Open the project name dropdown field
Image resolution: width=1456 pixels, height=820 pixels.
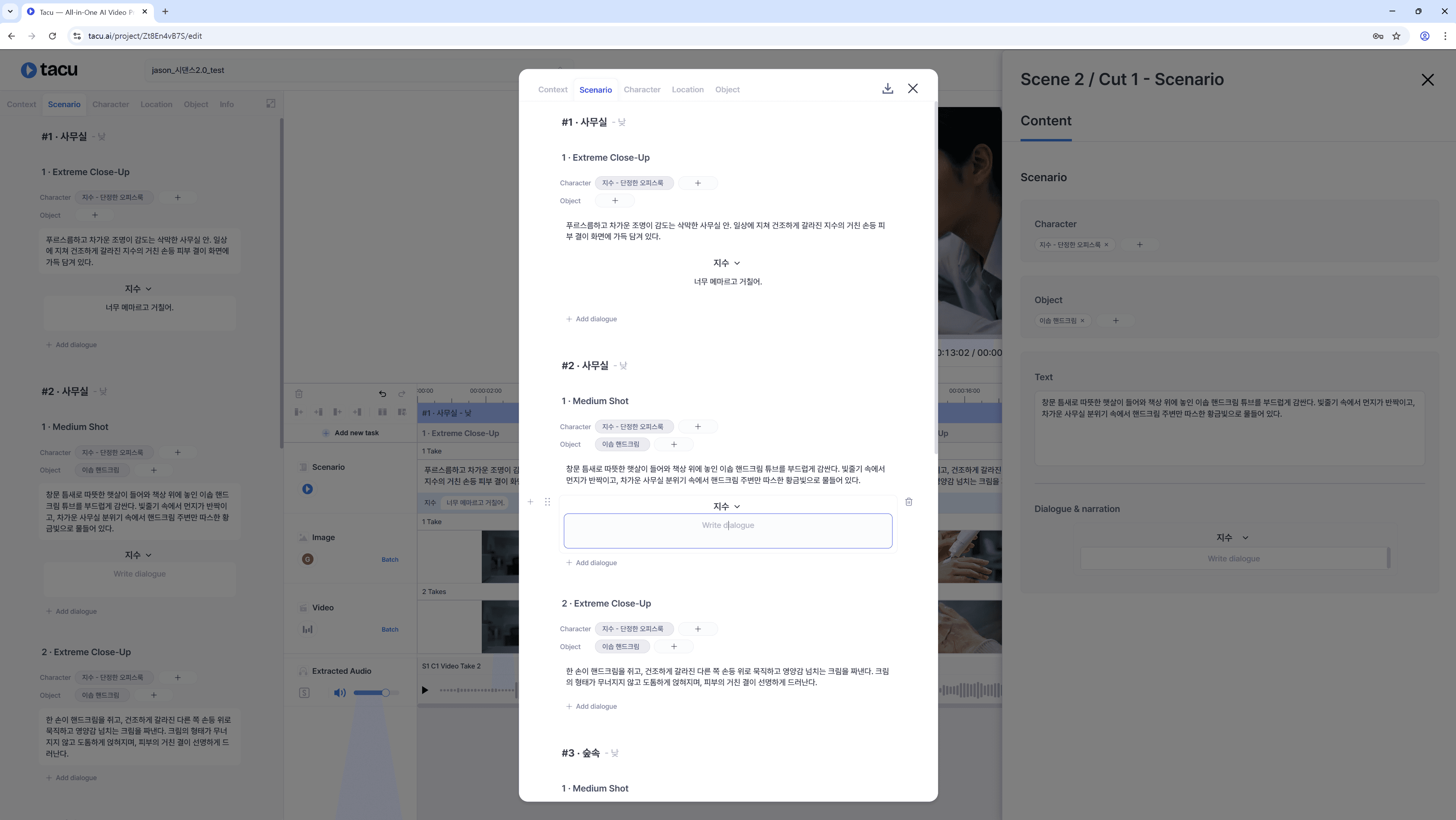(x=359, y=70)
